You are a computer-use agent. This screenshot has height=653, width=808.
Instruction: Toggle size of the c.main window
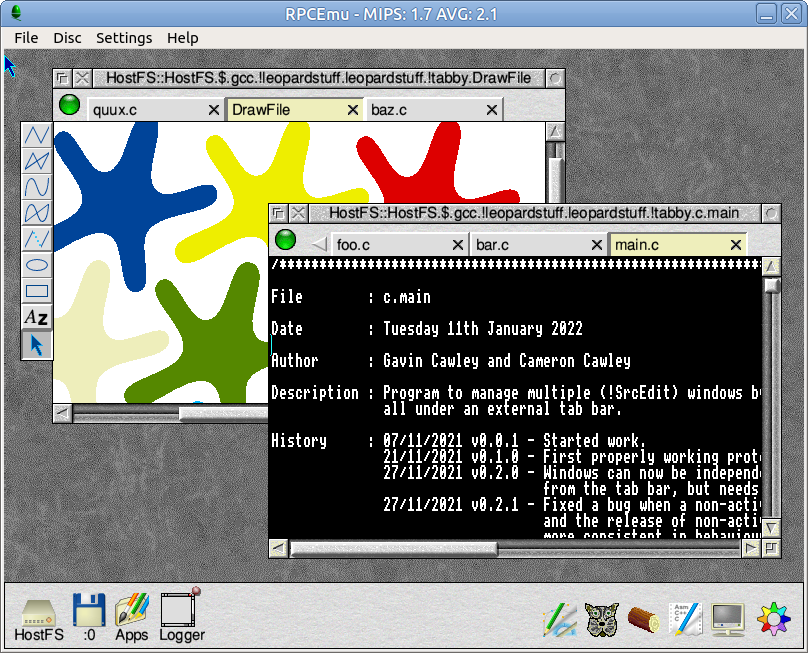(771, 213)
